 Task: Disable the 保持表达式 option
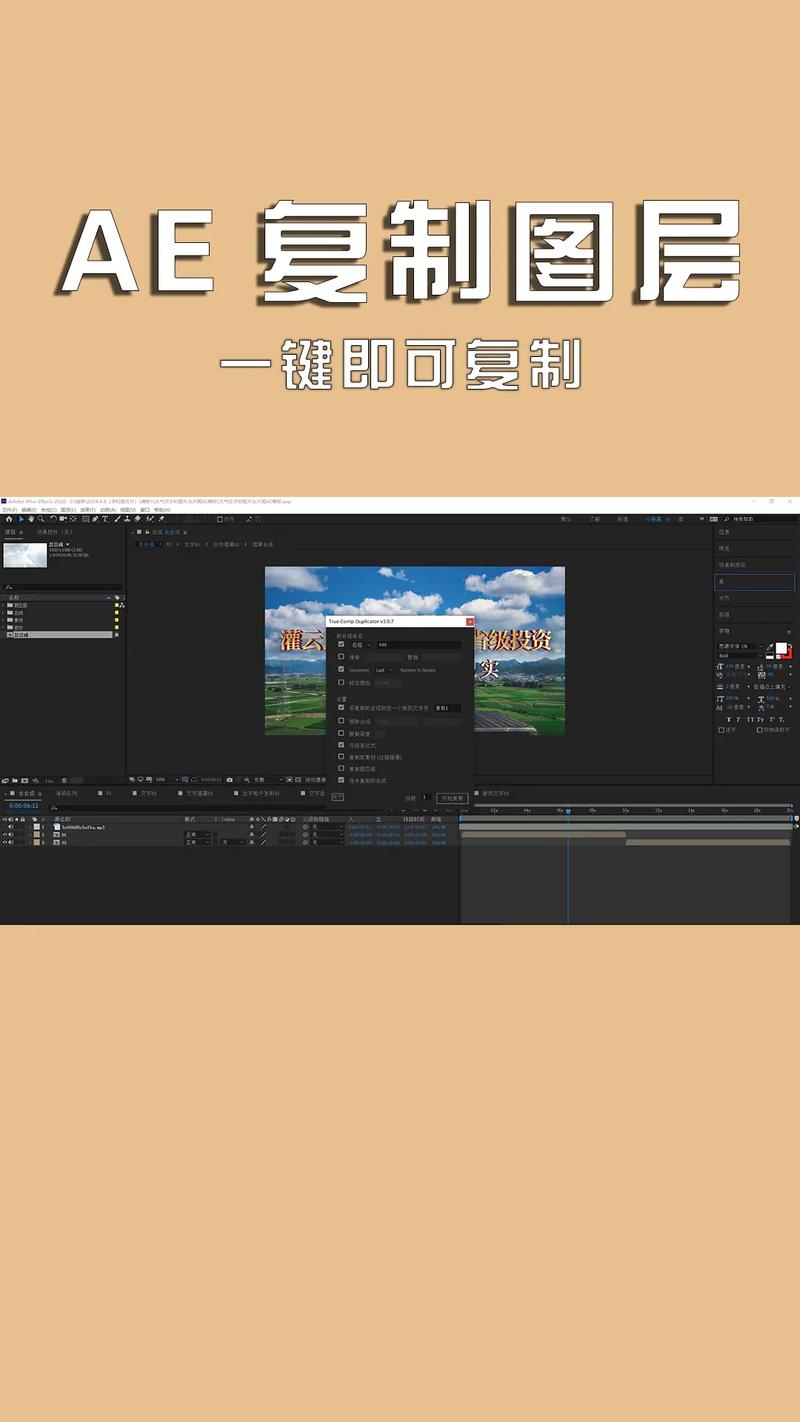pyautogui.click(x=341, y=745)
